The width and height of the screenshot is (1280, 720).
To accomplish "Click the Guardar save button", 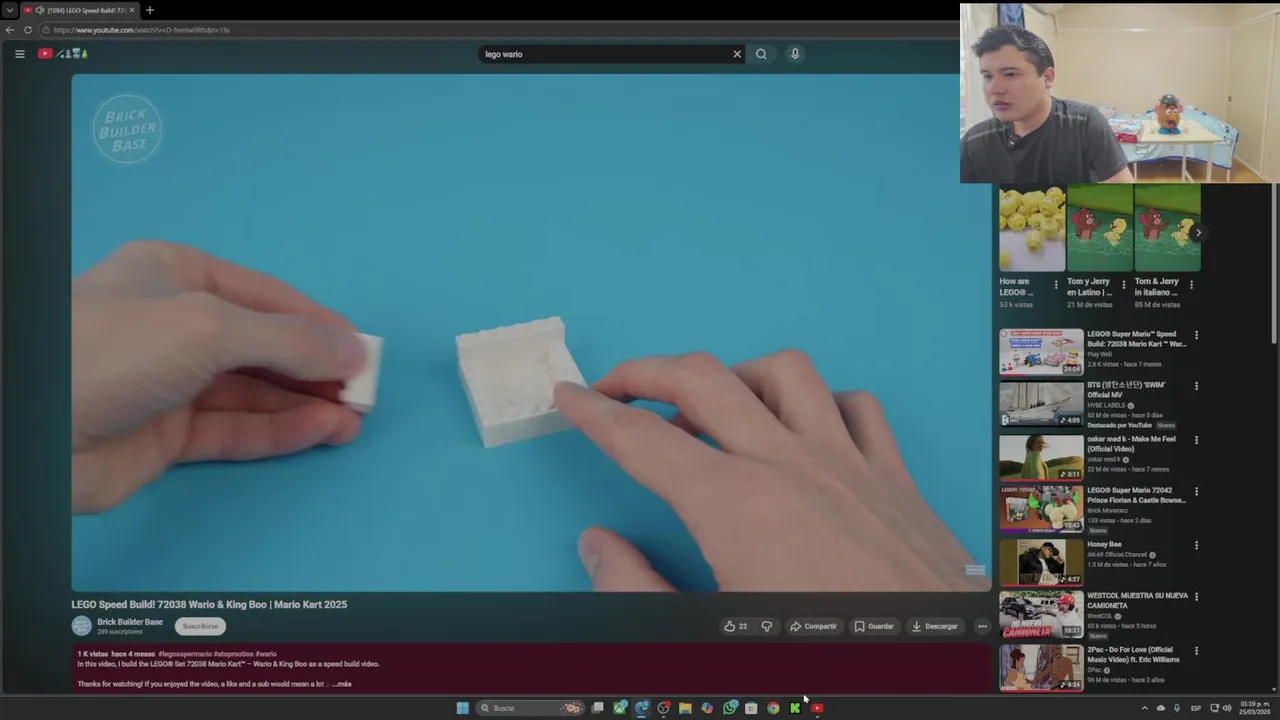I will [x=874, y=626].
